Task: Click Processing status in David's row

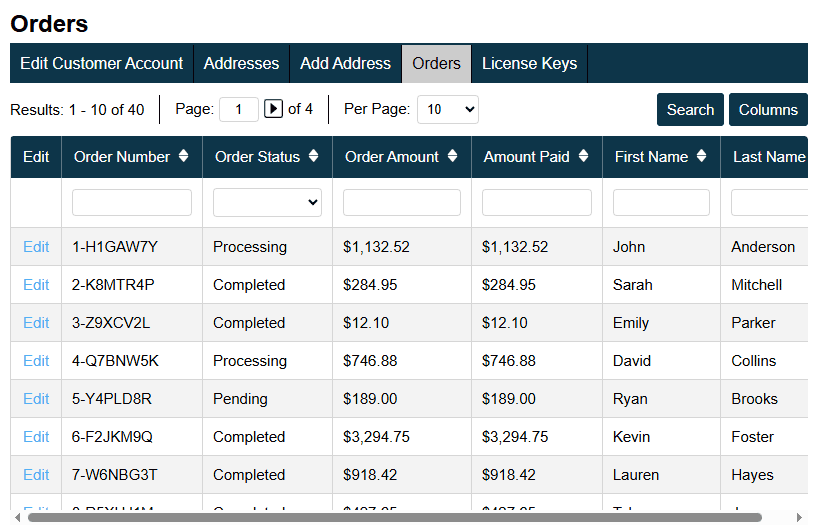Action: click(x=250, y=361)
